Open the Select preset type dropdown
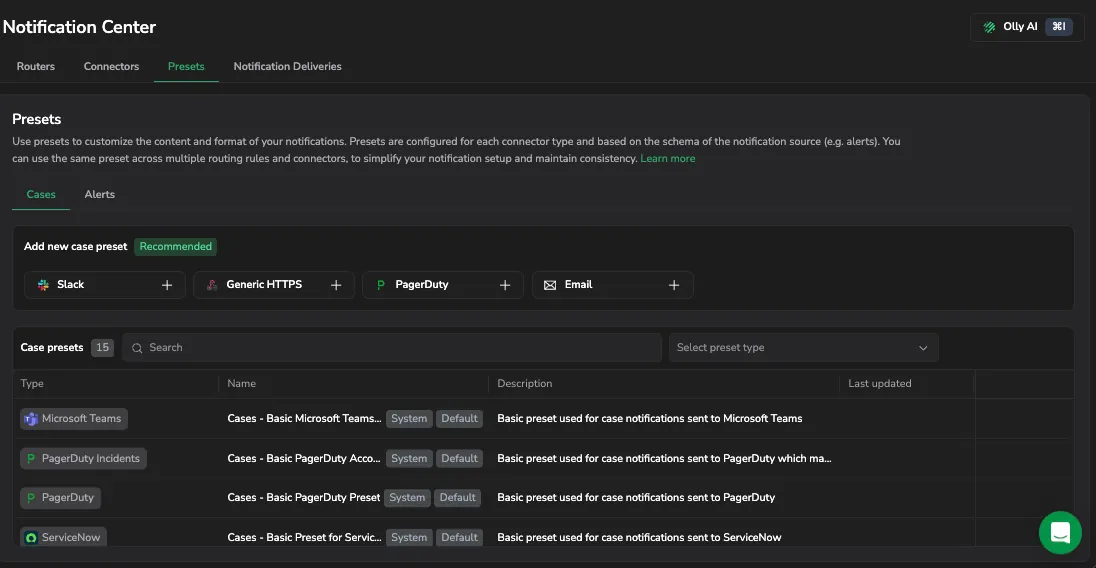This screenshot has width=1096, height=568. 803,347
